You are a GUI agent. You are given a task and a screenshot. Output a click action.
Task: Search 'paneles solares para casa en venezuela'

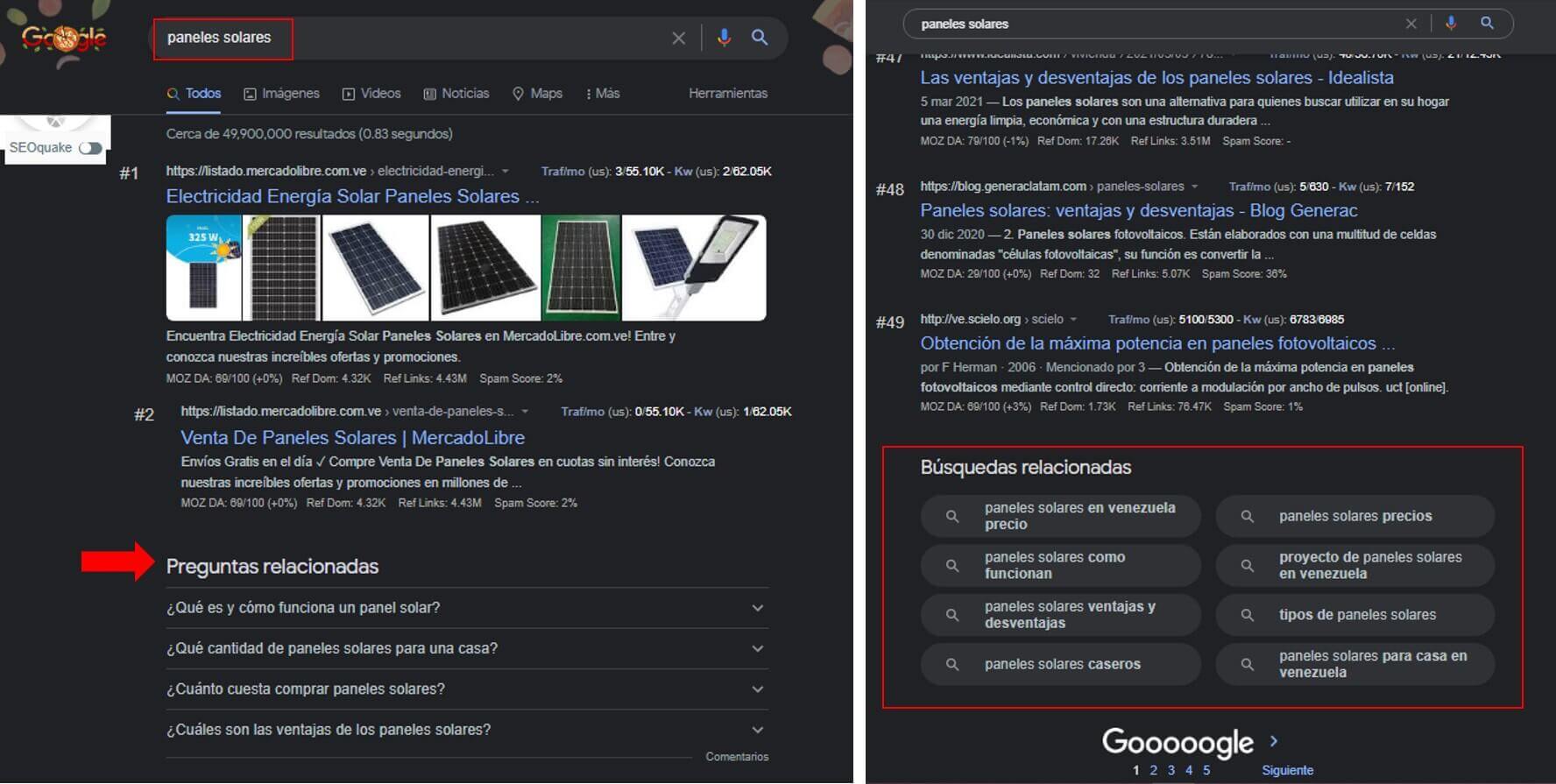pos(1354,664)
